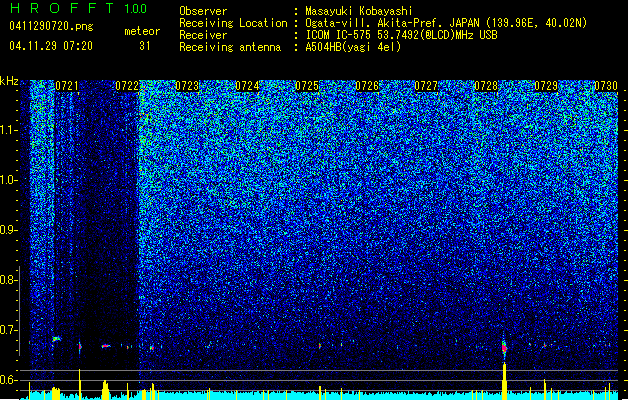Click the tall yellow intensity spike below 0728

(x=504, y=381)
